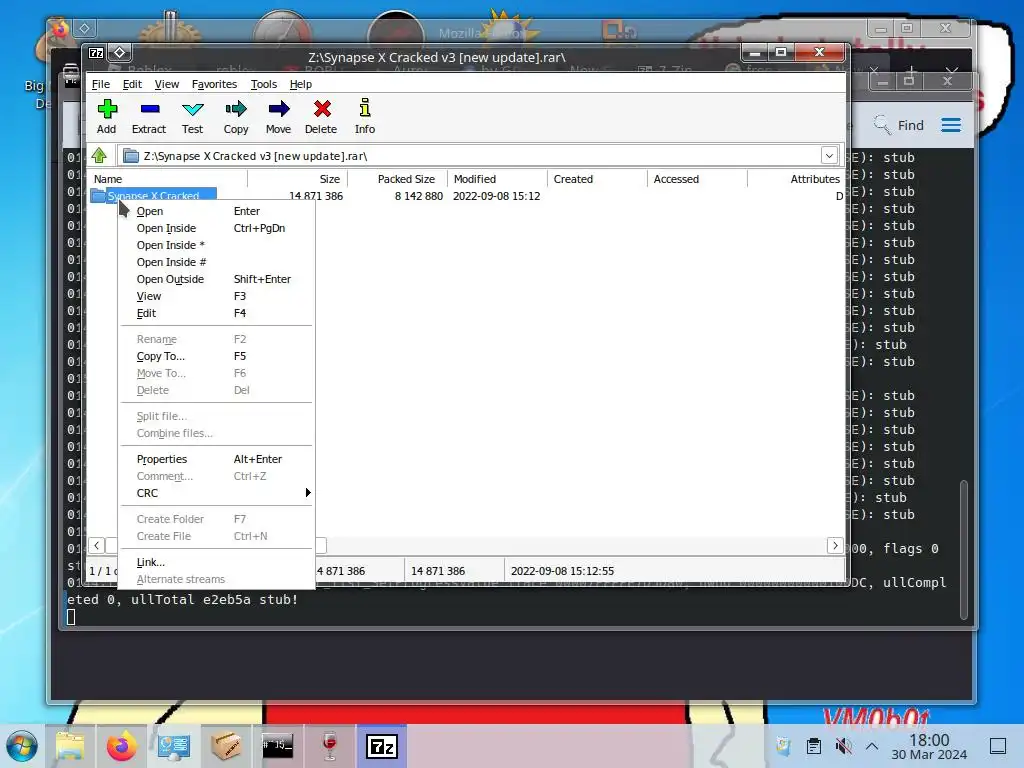This screenshot has height=768, width=1024.
Task: Sort by Created column header
Action: pyautogui.click(x=597, y=179)
